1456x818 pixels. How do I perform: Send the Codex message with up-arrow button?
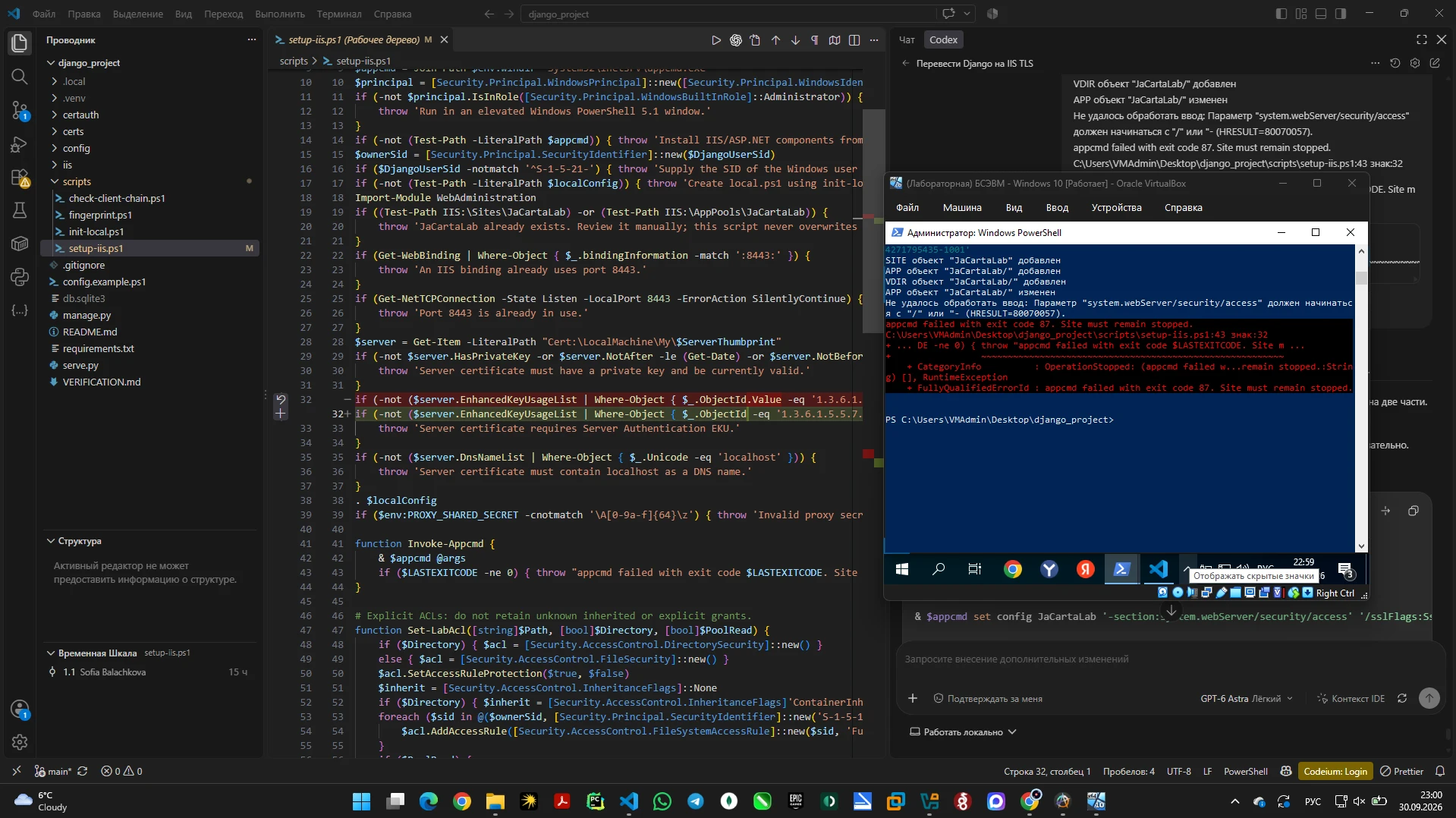point(1429,698)
